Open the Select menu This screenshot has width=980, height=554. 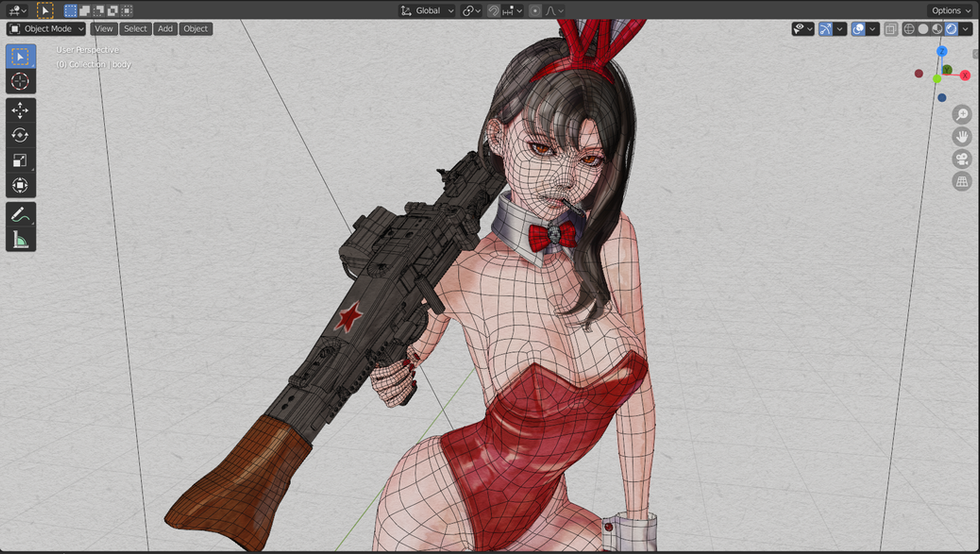click(135, 29)
